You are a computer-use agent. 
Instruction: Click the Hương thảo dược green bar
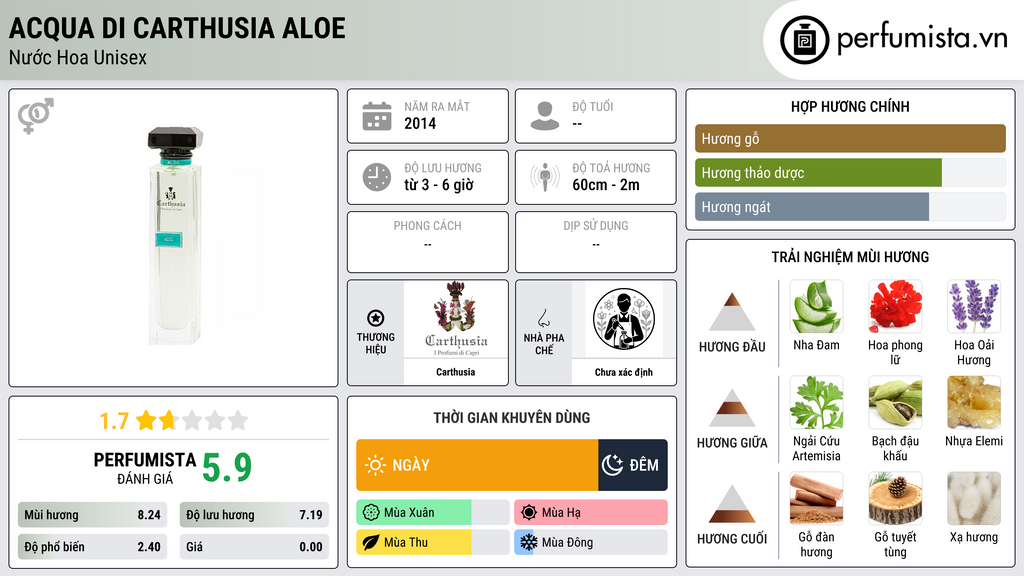[818, 173]
